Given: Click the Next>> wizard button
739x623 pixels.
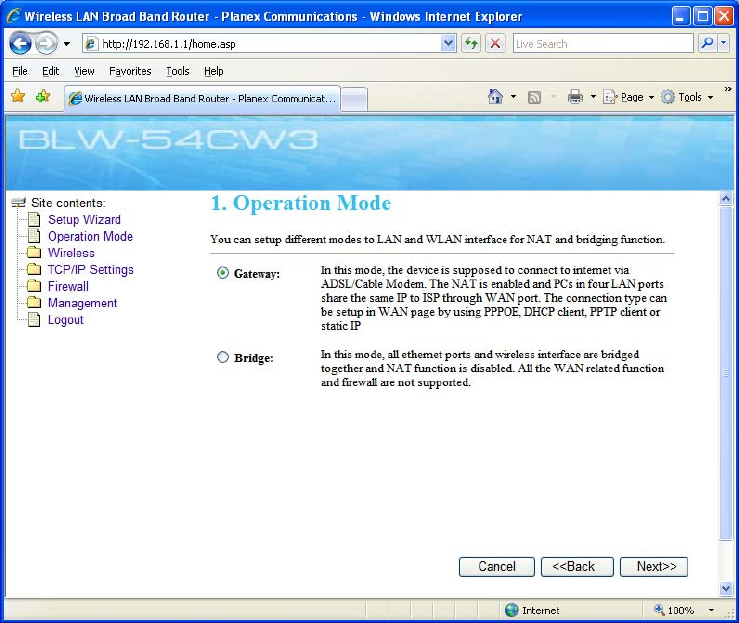Looking at the screenshot, I should (654, 566).
